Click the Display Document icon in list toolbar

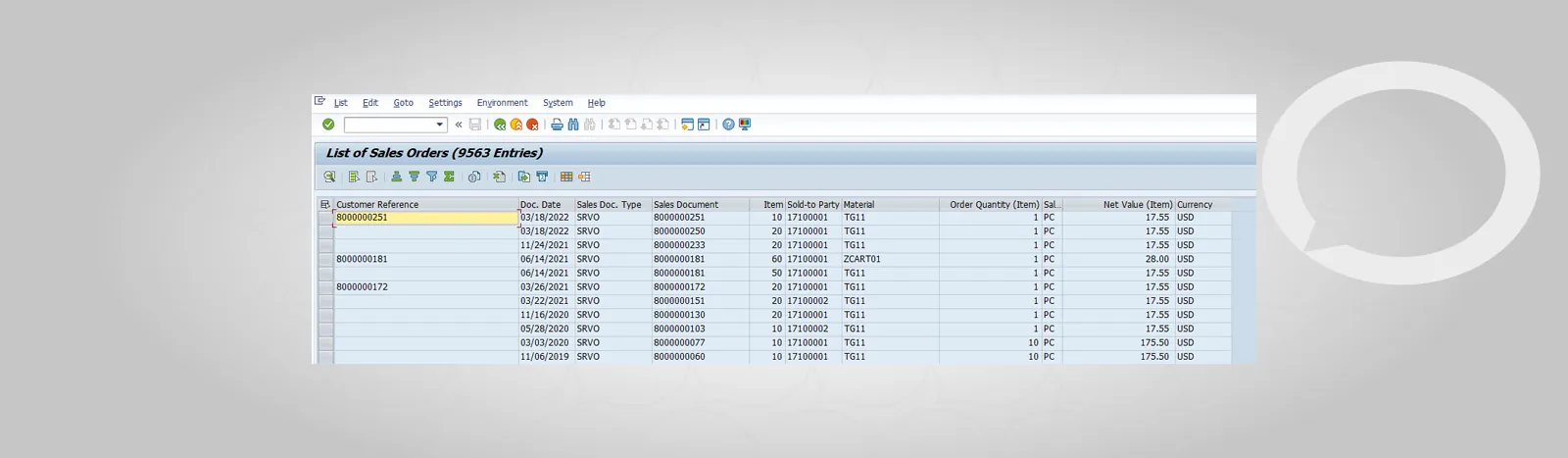[354, 177]
